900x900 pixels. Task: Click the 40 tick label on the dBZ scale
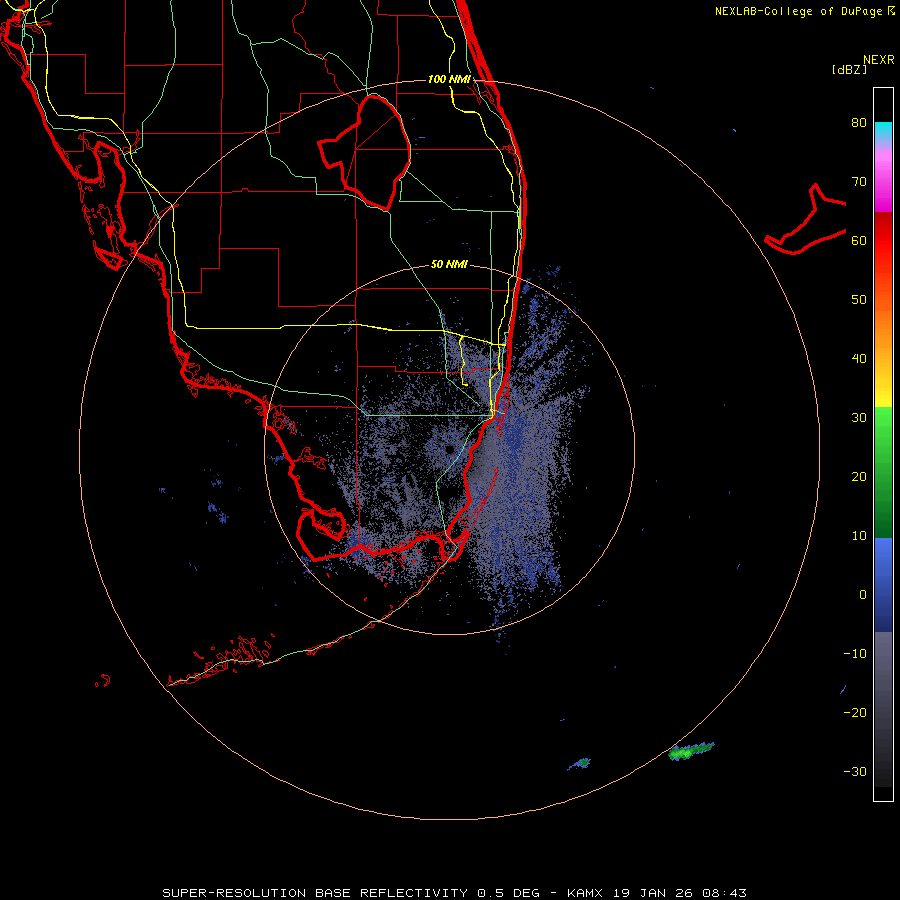click(859, 359)
